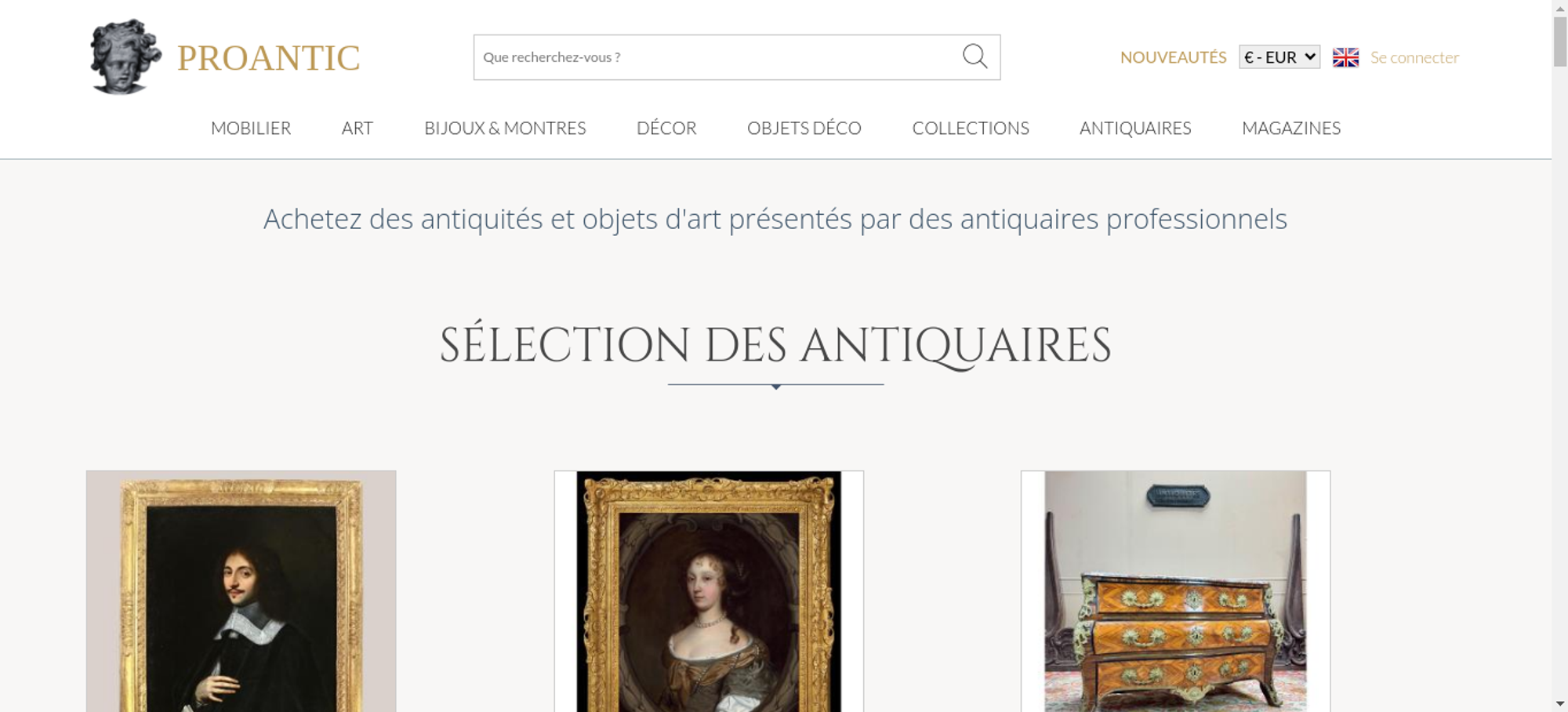The image size is (1568, 712).
Task: Click the page vertical scrollbar thumb
Action: click(x=1560, y=41)
